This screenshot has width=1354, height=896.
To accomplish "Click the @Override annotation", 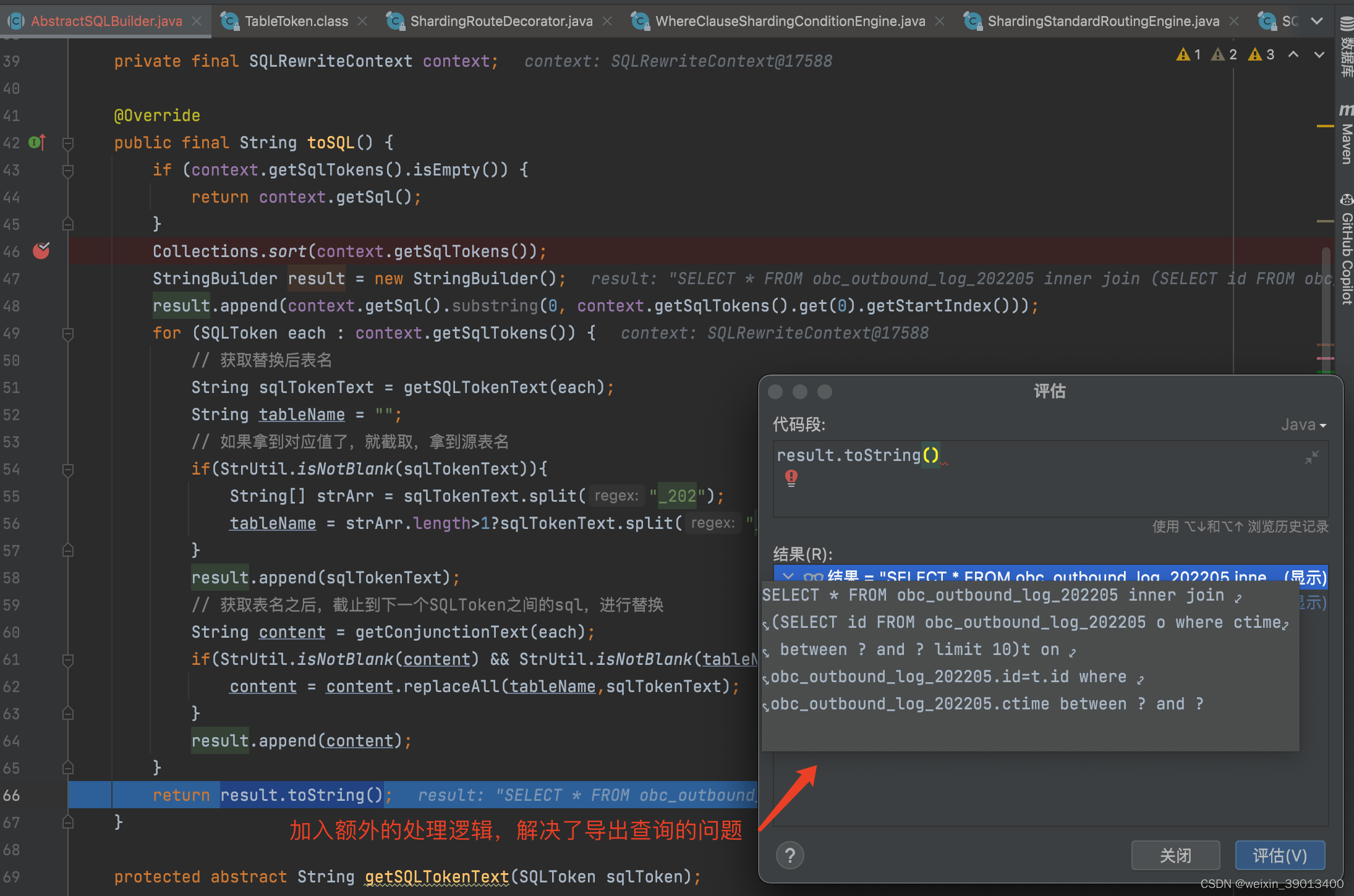I will pos(157,116).
